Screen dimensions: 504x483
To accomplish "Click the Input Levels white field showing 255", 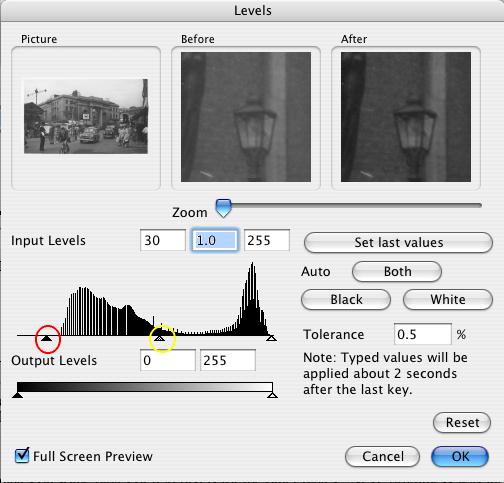I will (267, 240).
